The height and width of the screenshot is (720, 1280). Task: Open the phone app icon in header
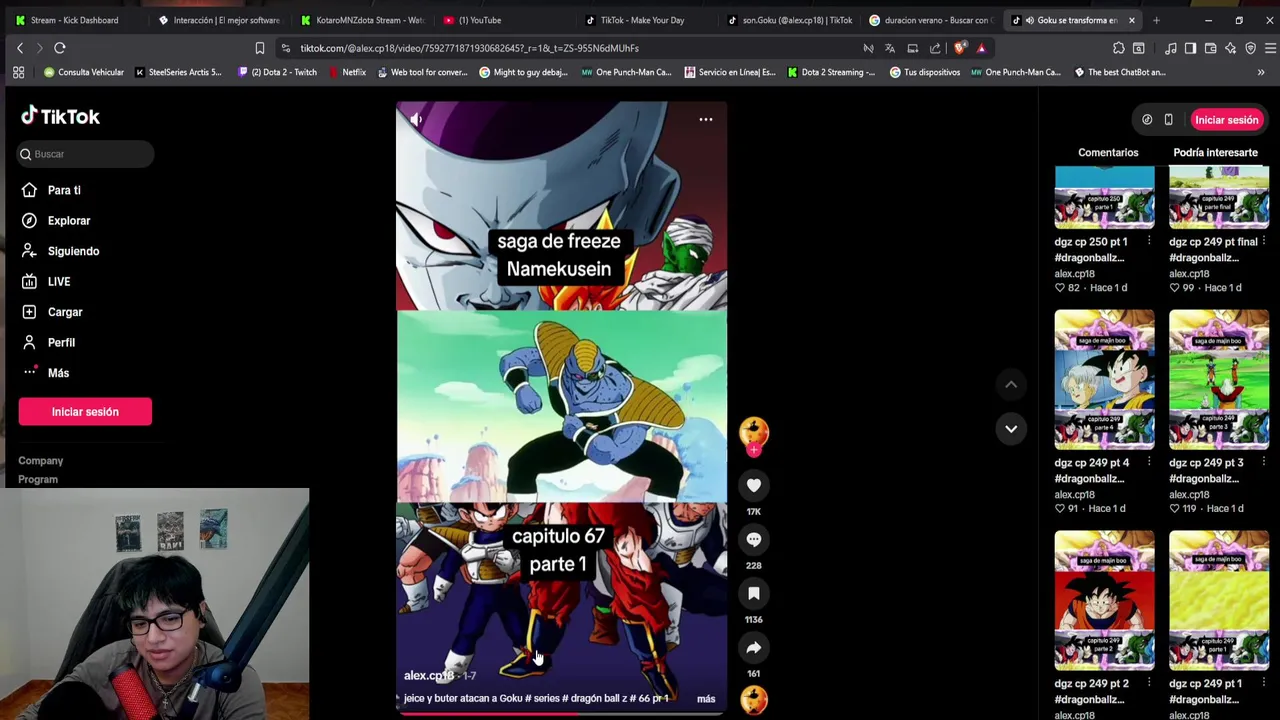tap(1168, 120)
